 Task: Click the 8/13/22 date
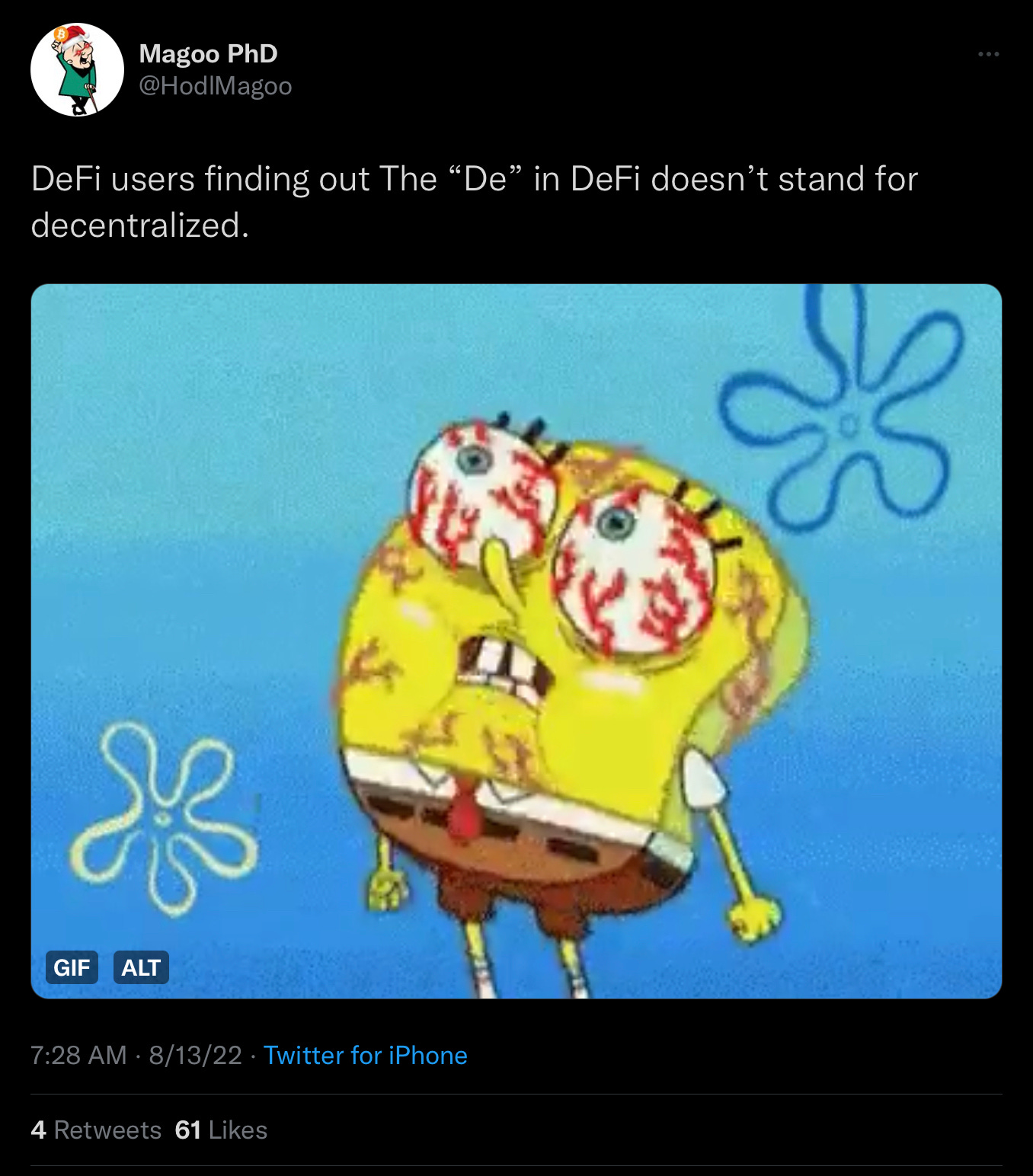tap(195, 1055)
